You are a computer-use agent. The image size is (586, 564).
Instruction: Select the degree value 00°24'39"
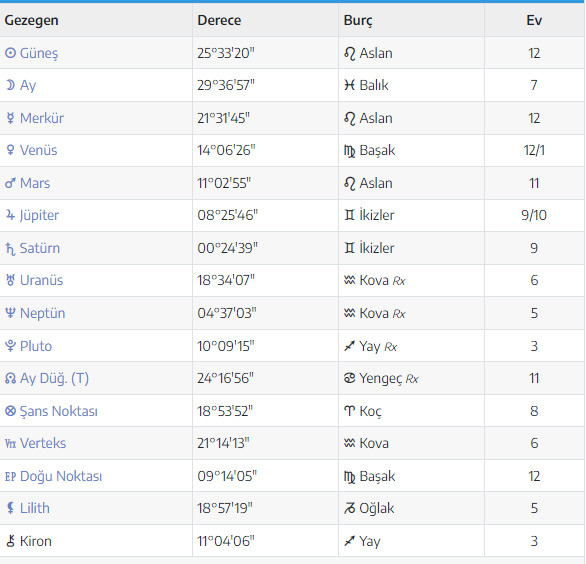pos(228,248)
